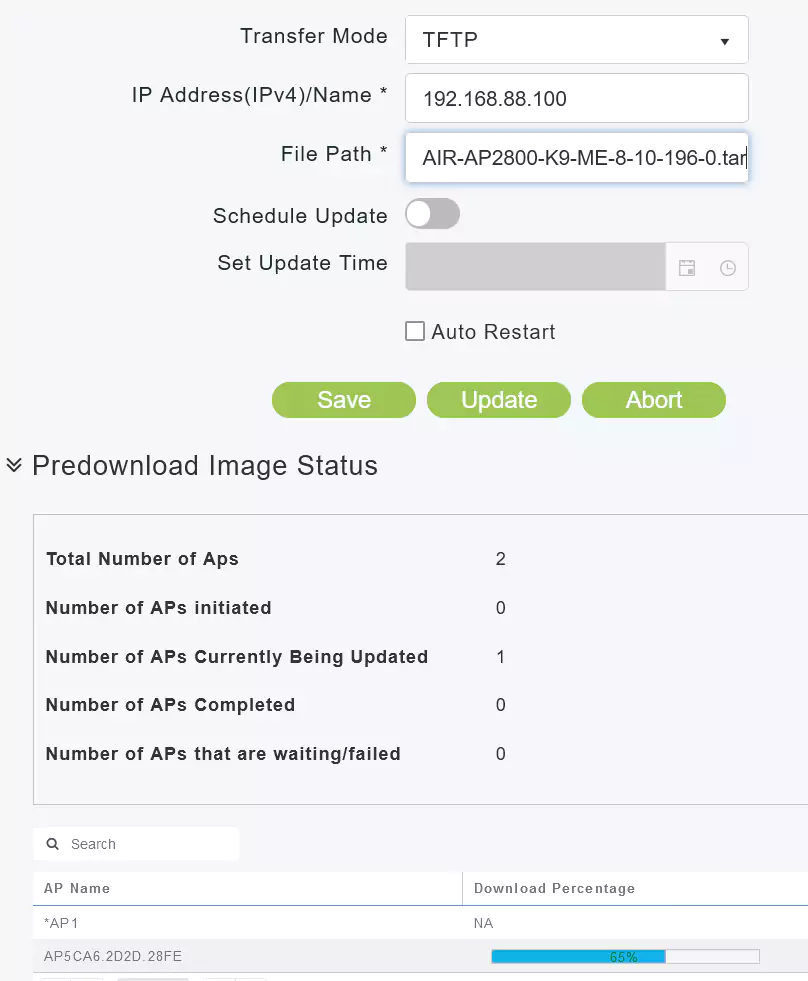Open the clock time picker icon
The width and height of the screenshot is (808, 981).
point(728,268)
